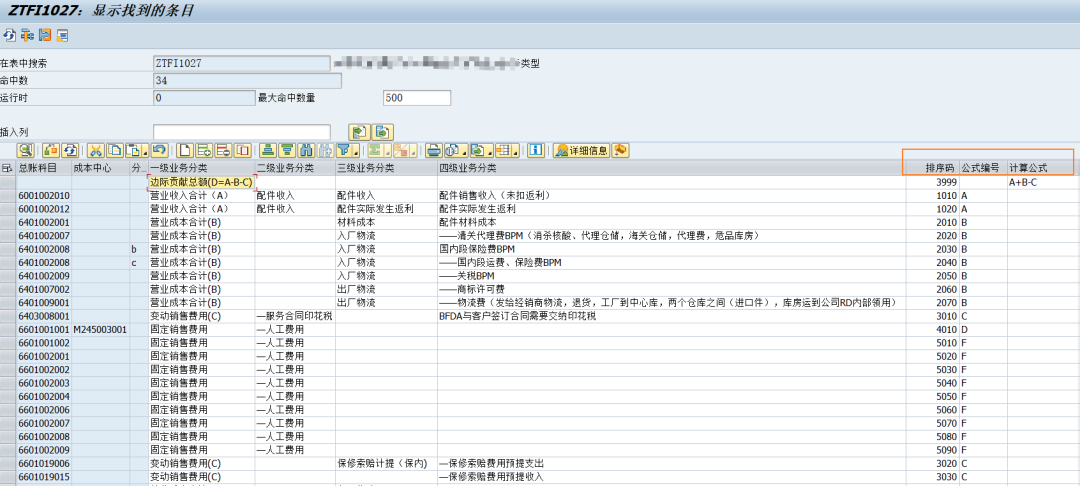The width and height of the screenshot is (1080, 486).
Task: Click the first button beside 插入列 field
Action: (x=360, y=132)
